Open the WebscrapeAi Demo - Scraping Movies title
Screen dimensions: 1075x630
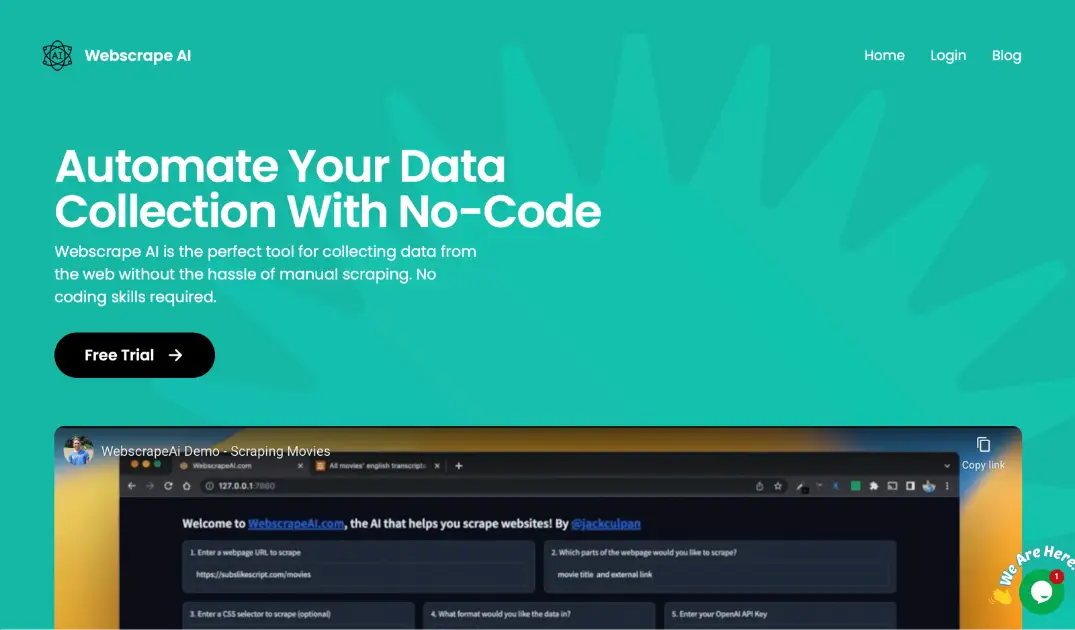216,451
